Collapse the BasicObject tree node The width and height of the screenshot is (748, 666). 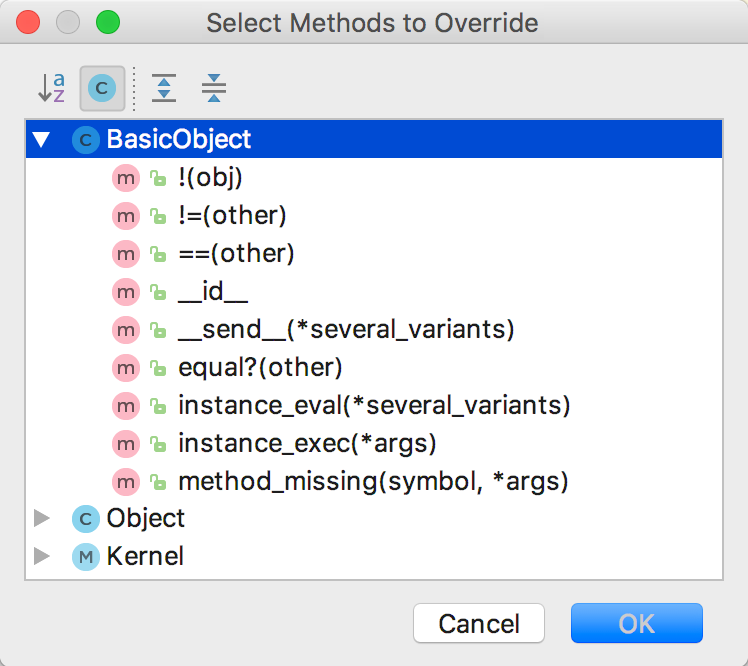click(41, 140)
